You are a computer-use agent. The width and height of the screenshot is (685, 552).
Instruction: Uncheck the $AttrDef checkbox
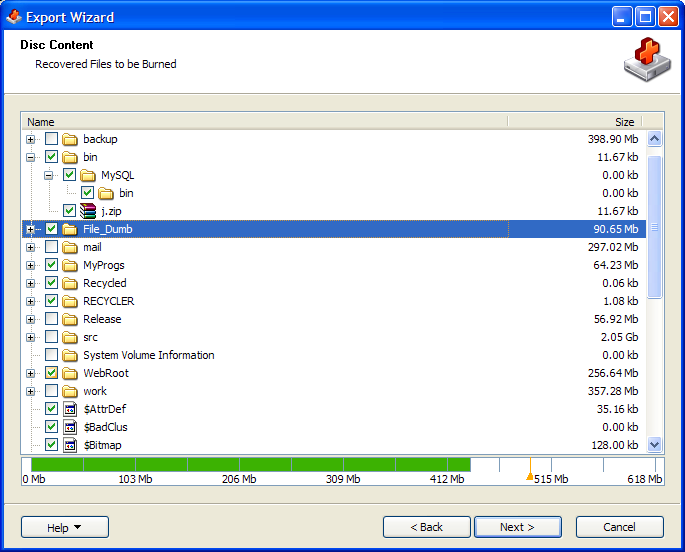[x=52, y=409]
